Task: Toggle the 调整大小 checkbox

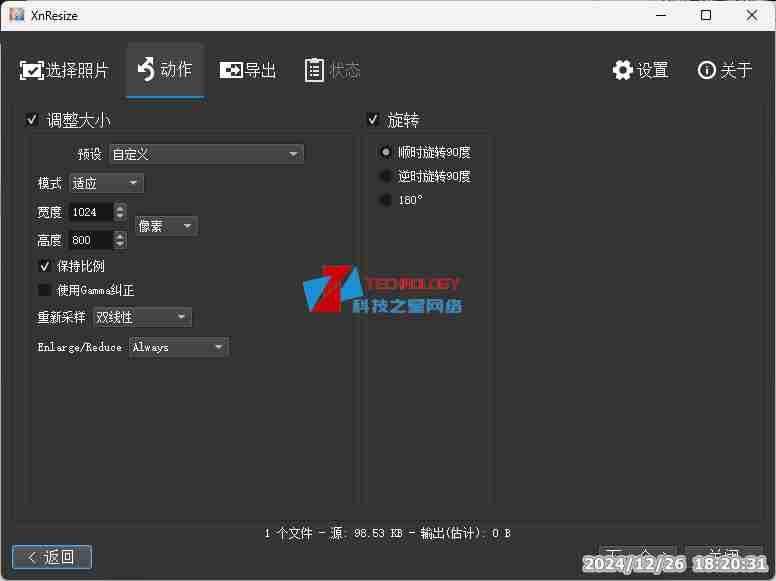Action: coord(32,120)
